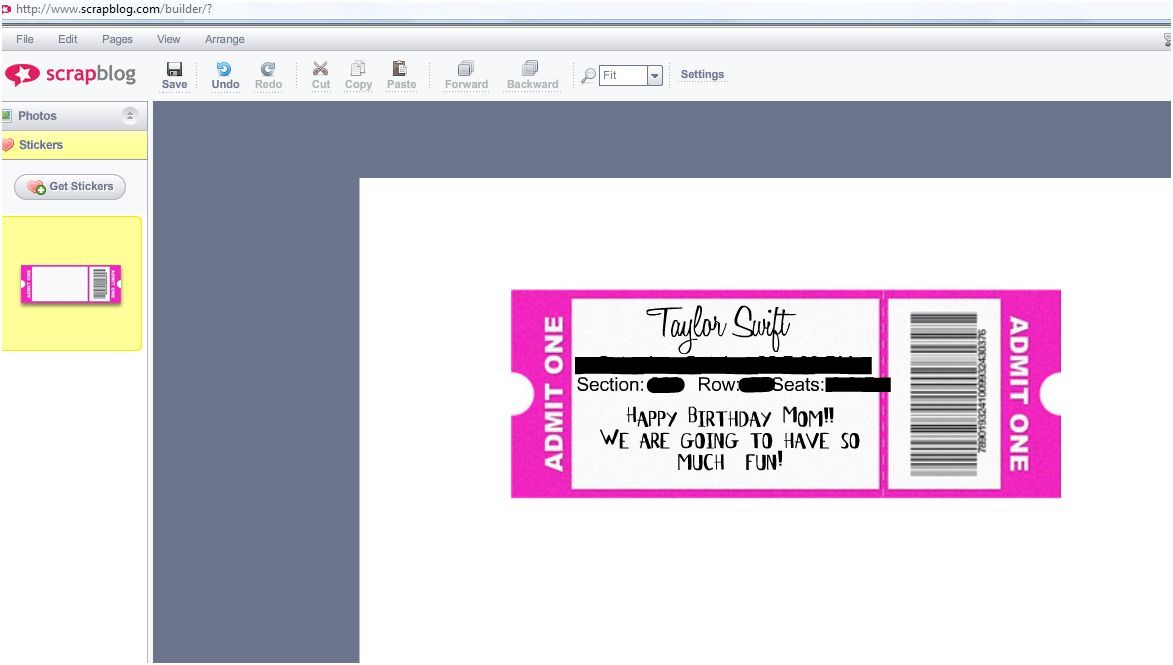Click the zoom magnifier icon
This screenshot has height=665, width=1173.
[x=589, y=76]
